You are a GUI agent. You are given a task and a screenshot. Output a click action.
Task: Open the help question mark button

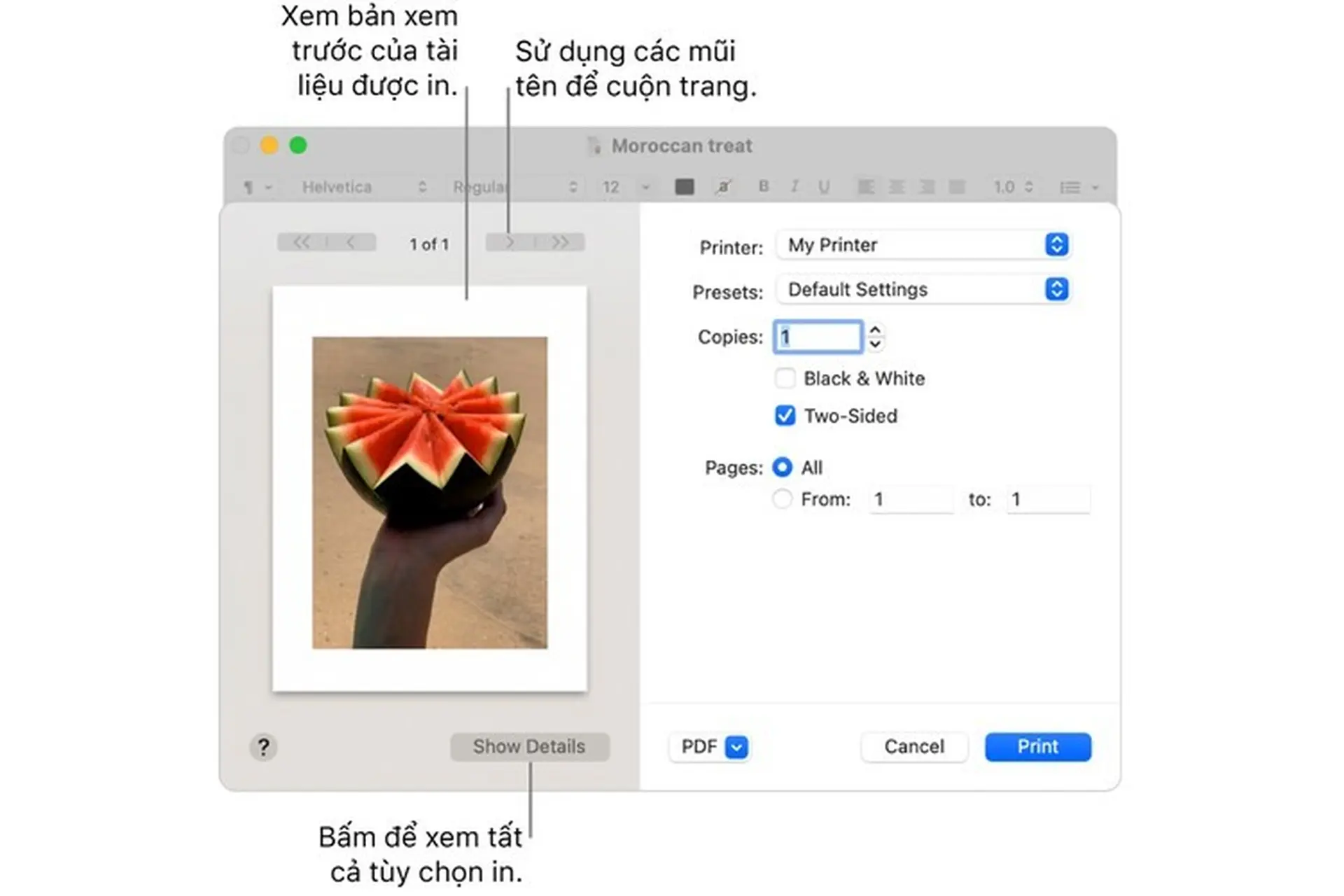263,747
